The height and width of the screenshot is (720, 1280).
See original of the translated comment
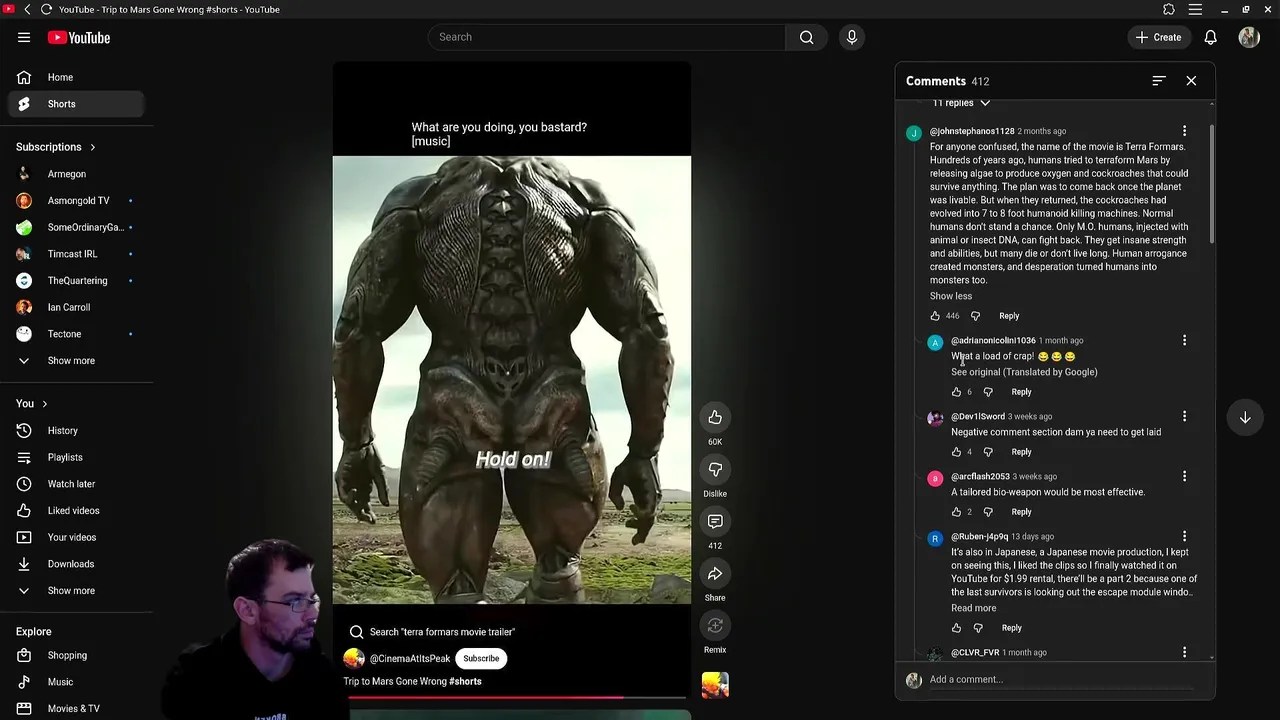[1024, 372]
